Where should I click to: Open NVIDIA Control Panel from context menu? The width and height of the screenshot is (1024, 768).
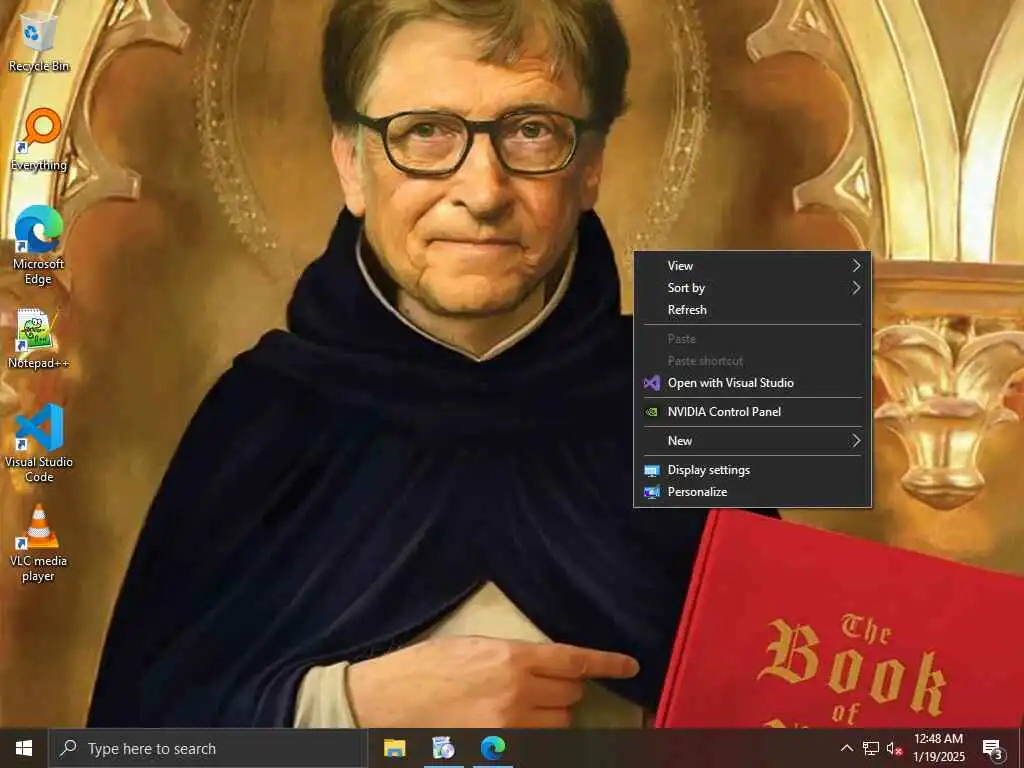click(x=752, y=412)
